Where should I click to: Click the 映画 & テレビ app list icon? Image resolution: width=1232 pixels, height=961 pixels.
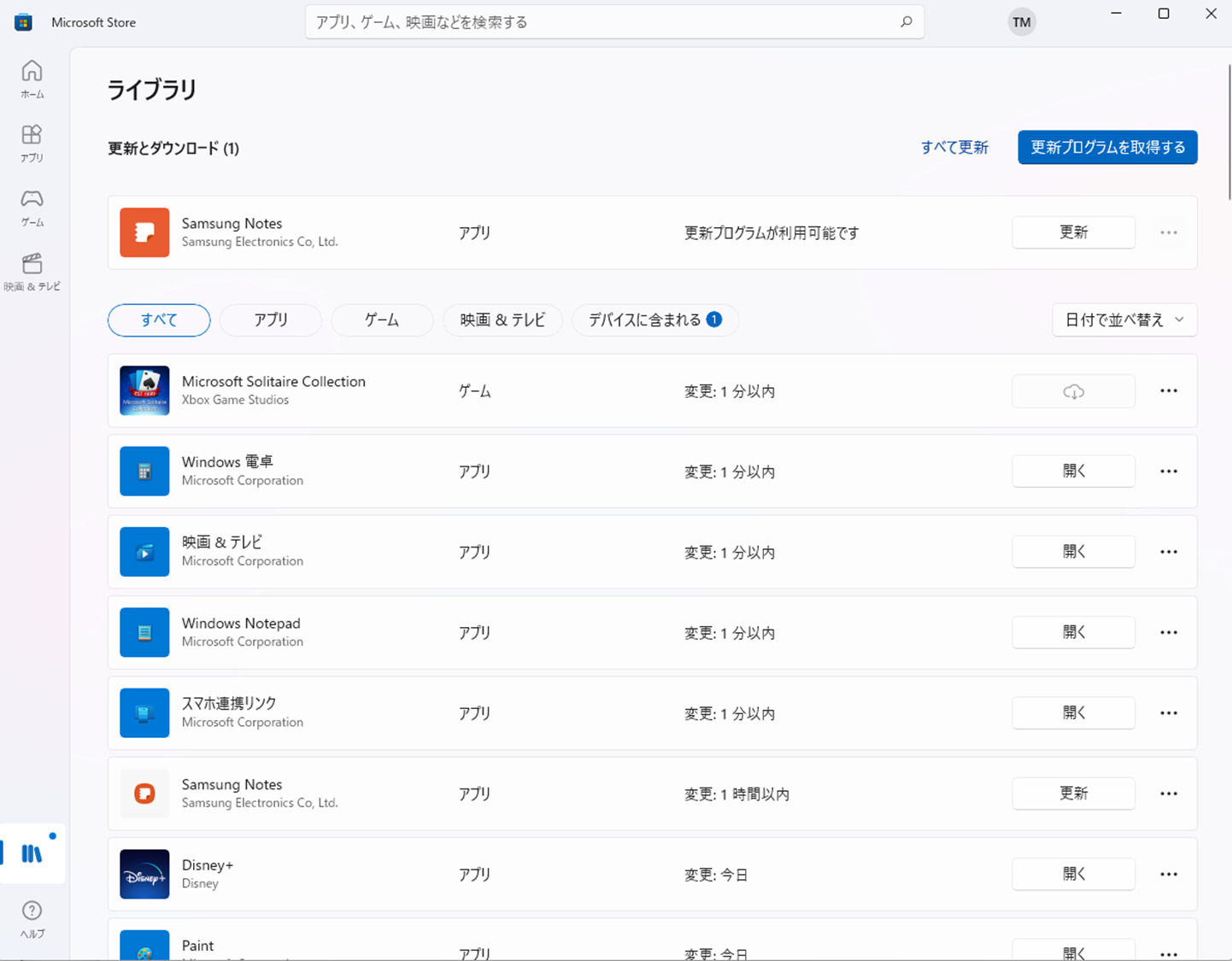(144, 552)
